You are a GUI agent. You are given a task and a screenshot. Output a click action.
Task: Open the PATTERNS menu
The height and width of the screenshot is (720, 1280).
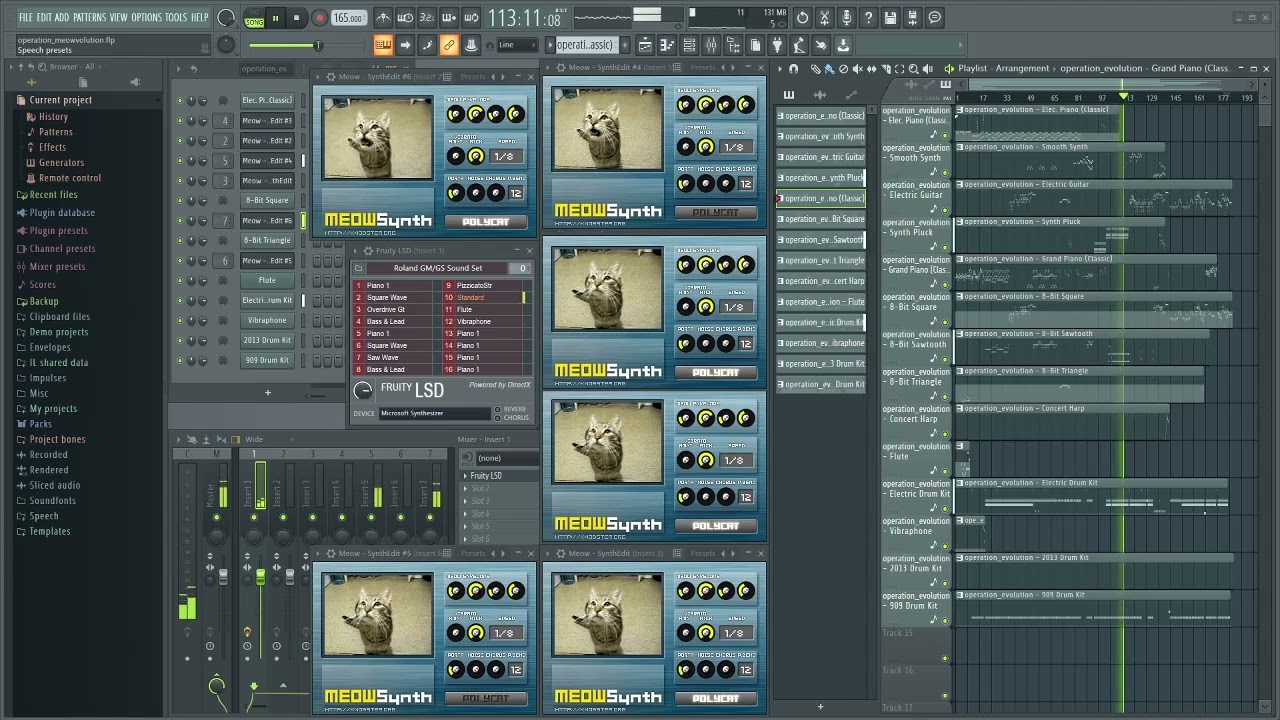pos(89,17)
